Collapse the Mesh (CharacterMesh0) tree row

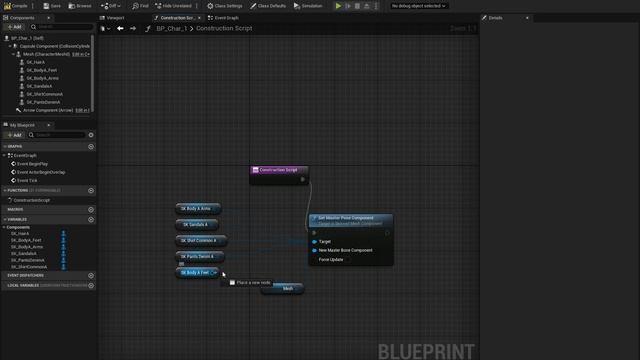pyautogui.click(x=13, y=54)
